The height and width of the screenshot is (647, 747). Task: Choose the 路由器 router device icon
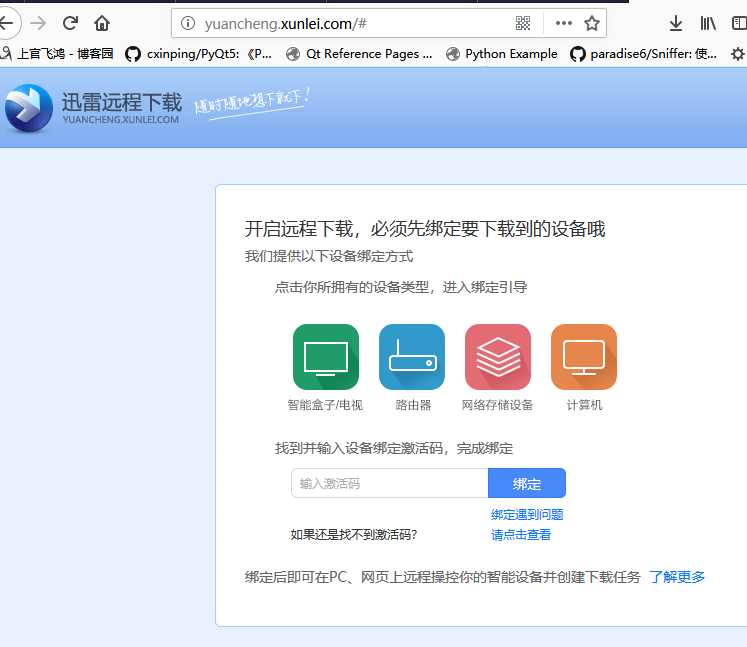click(412, 357)
